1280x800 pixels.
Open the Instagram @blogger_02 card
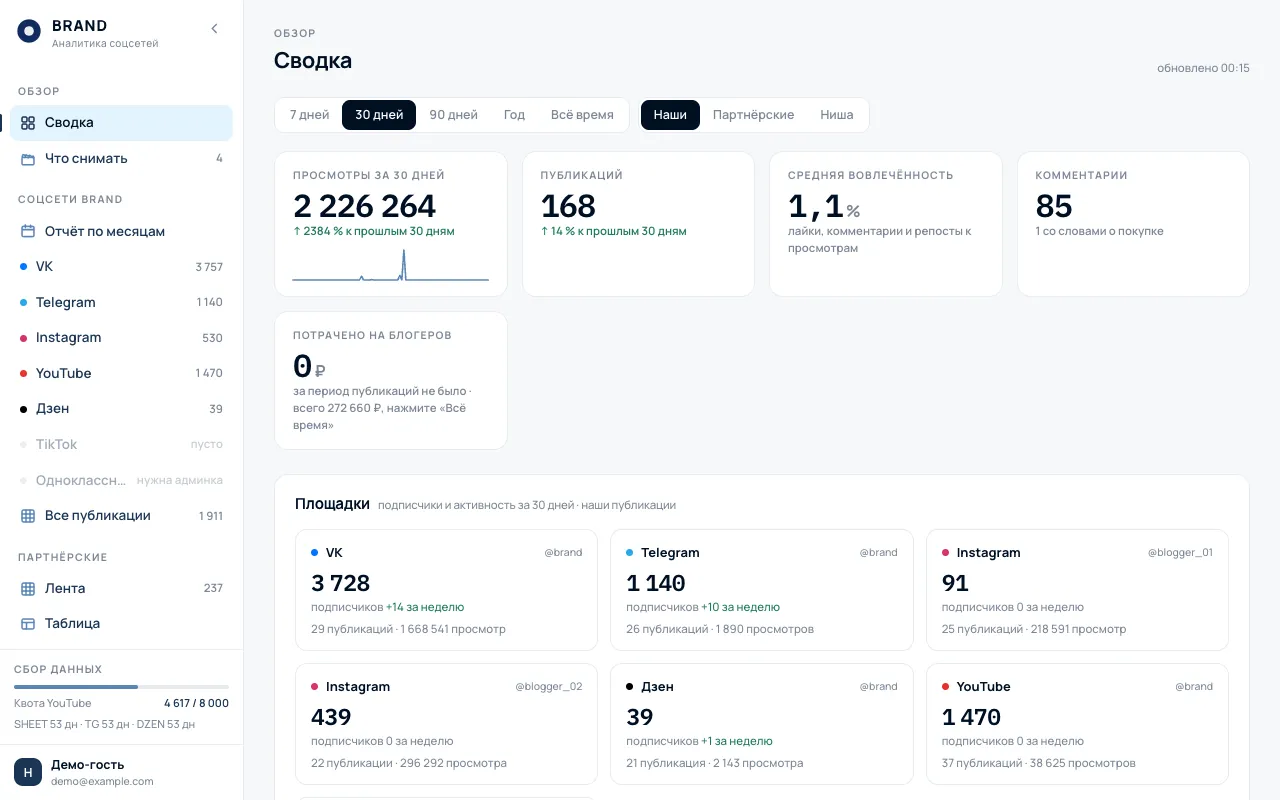[446, 724]
